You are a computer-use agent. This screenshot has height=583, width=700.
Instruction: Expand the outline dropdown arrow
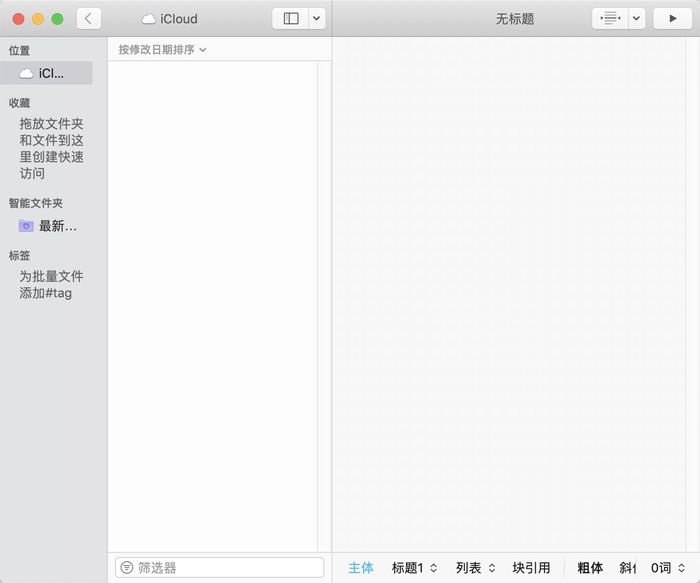pos(637,19)
